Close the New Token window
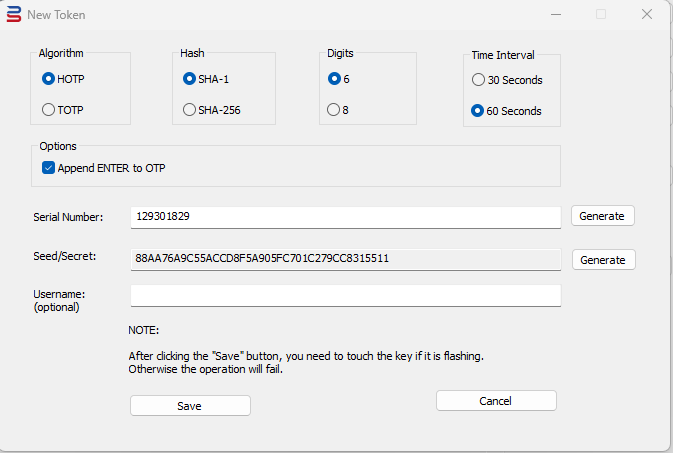The height and width of the screenshot is (453, 673). click(x=647, y=14)
